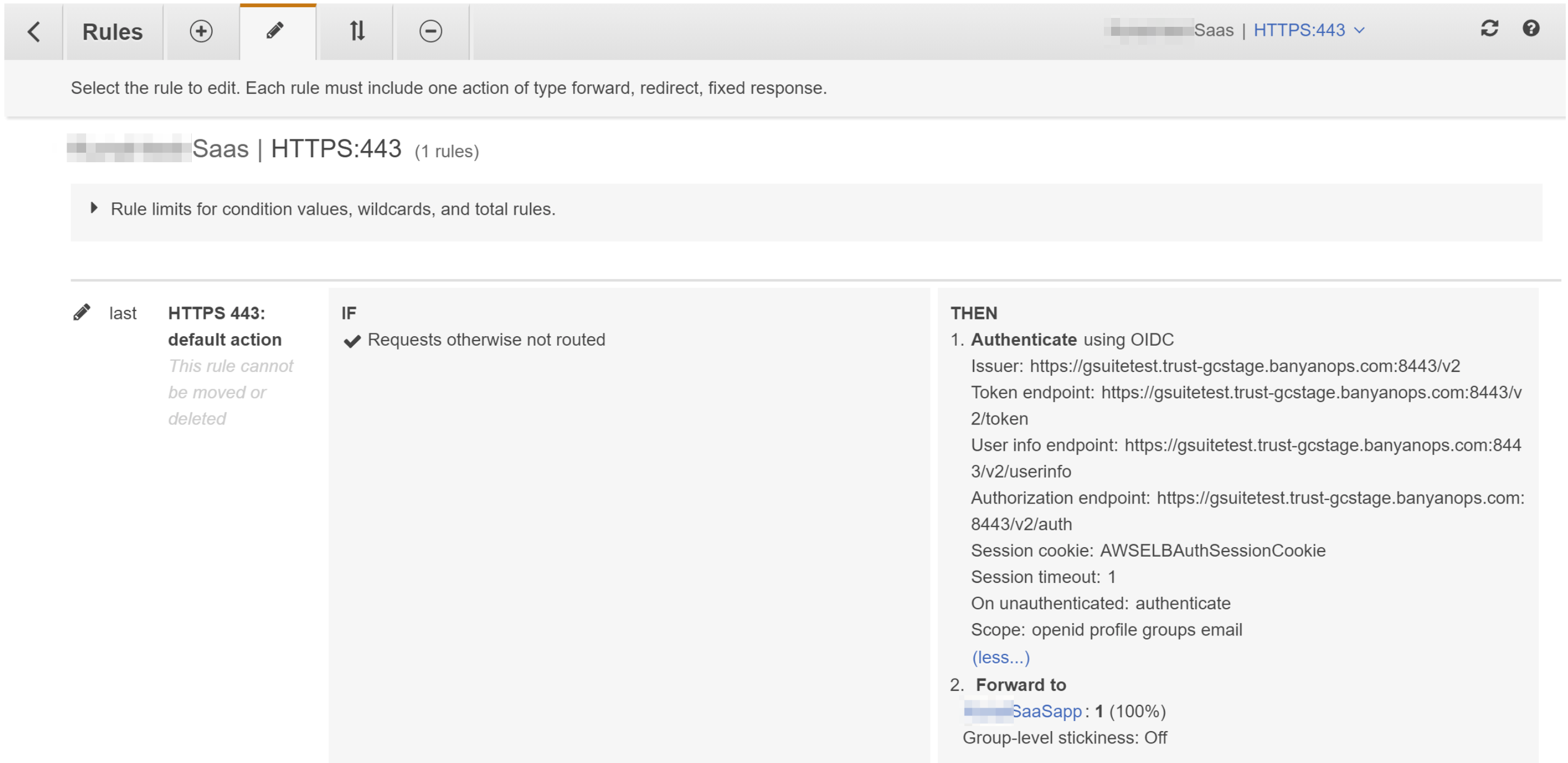Open the help question mark icon

[1531, 29]
